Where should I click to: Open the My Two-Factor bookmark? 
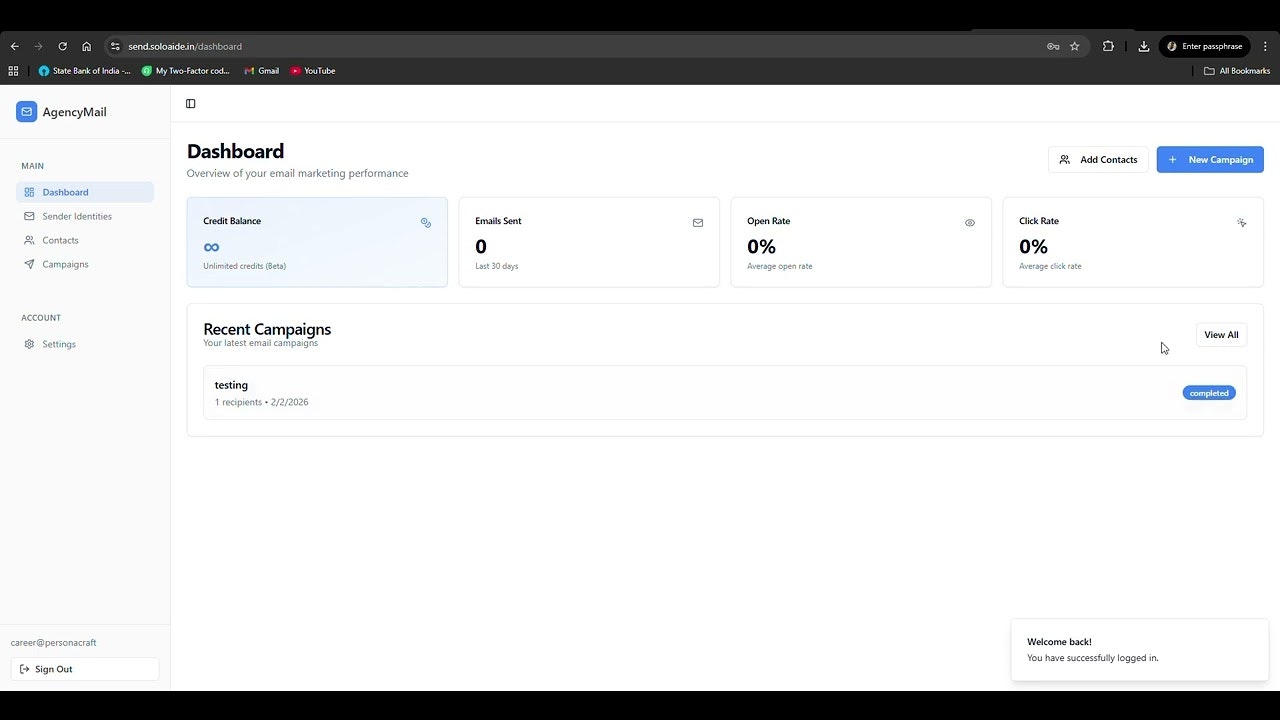coord(186,71)
